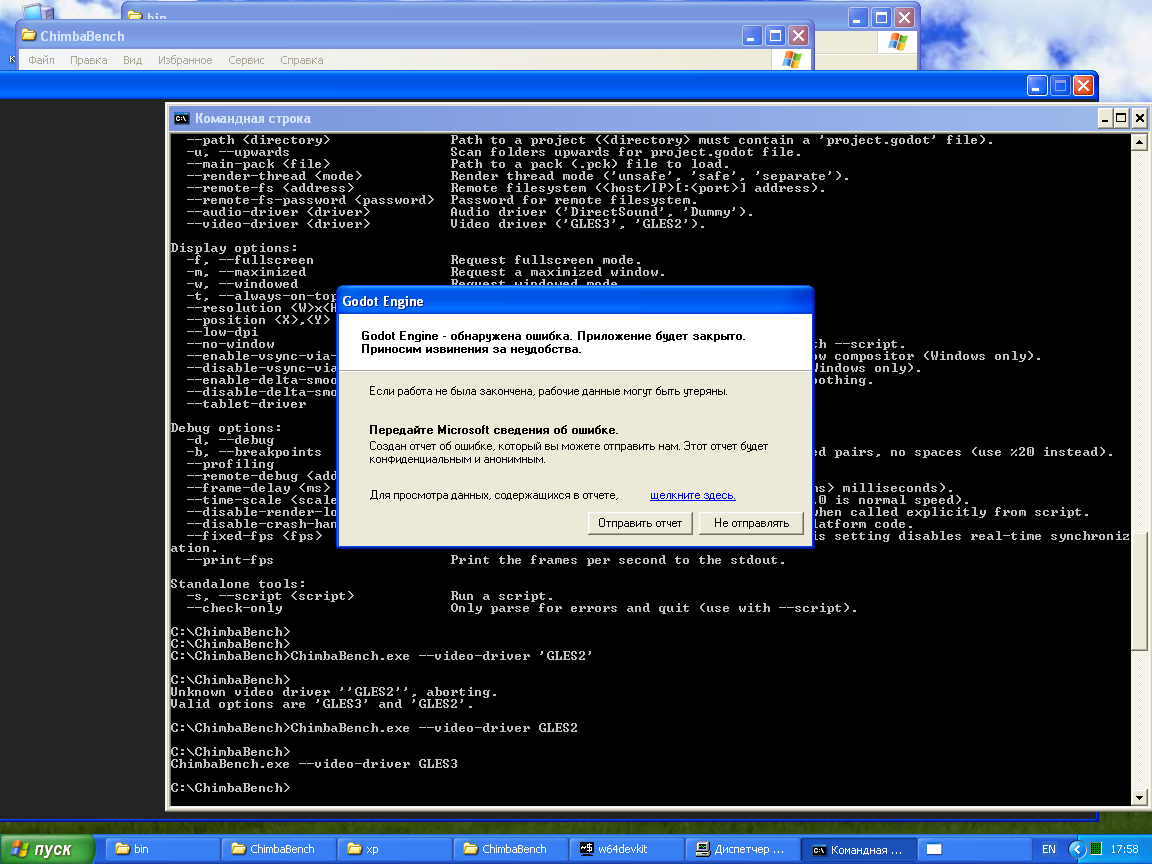Click the EN language indicator in tray
Screen dimensions: 1152x864
click(1048, 849)
